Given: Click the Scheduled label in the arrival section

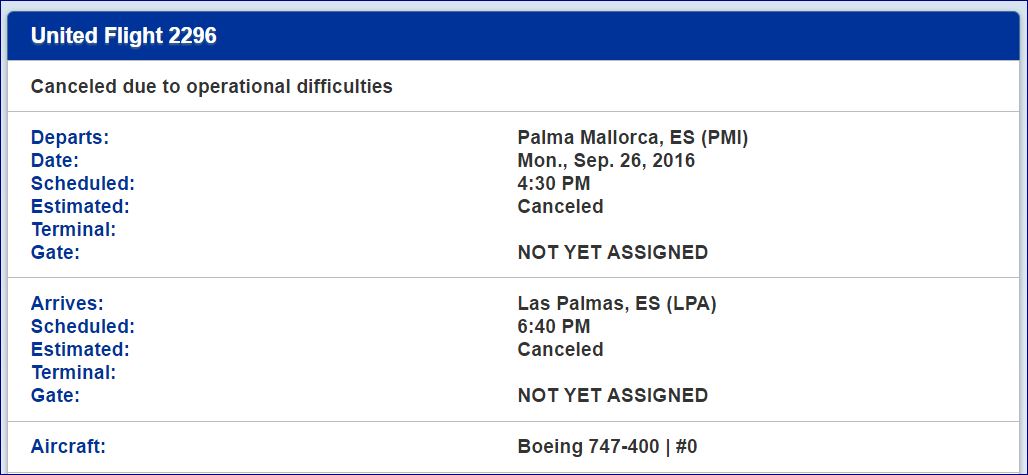Looking at the screenshot, I should tap(83, 327).
